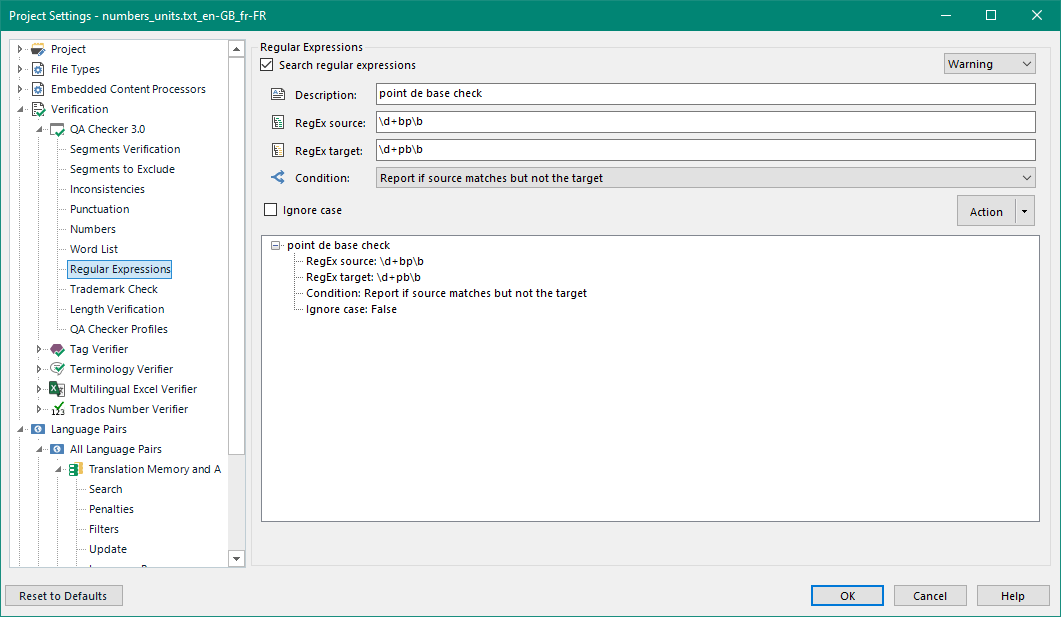Click into the Description input field
This screenshot has width=1061, height=617.
[706, 93]
